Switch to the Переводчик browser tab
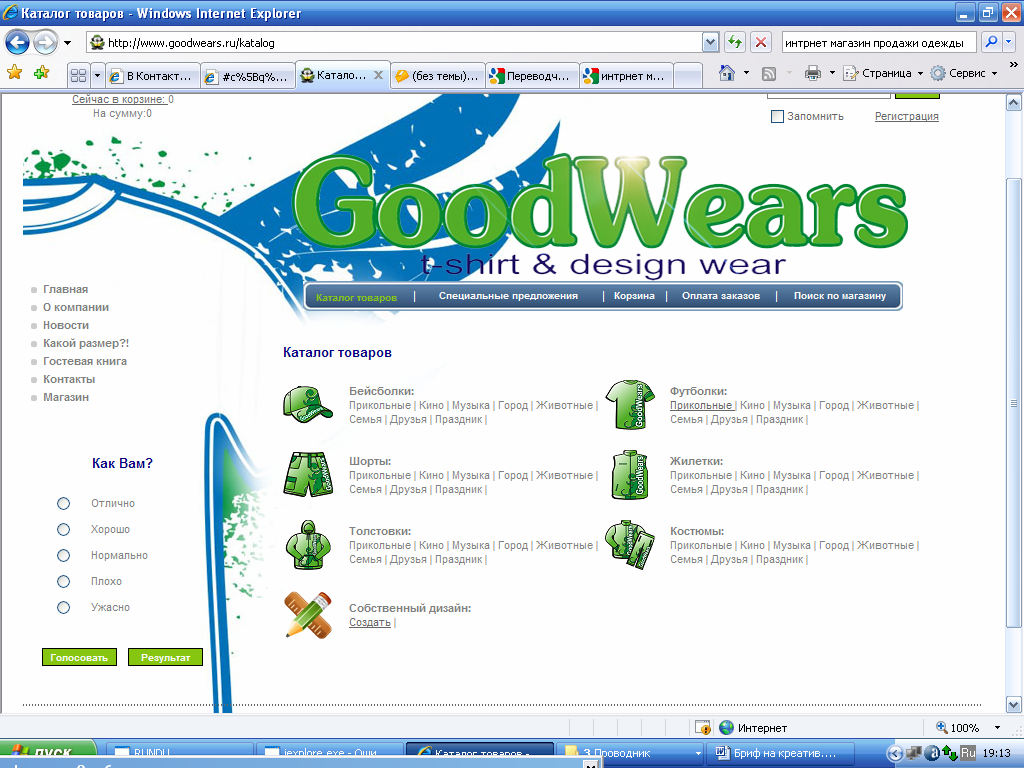Viewport: 1024px width, 768px height. (x=532, y=76)
